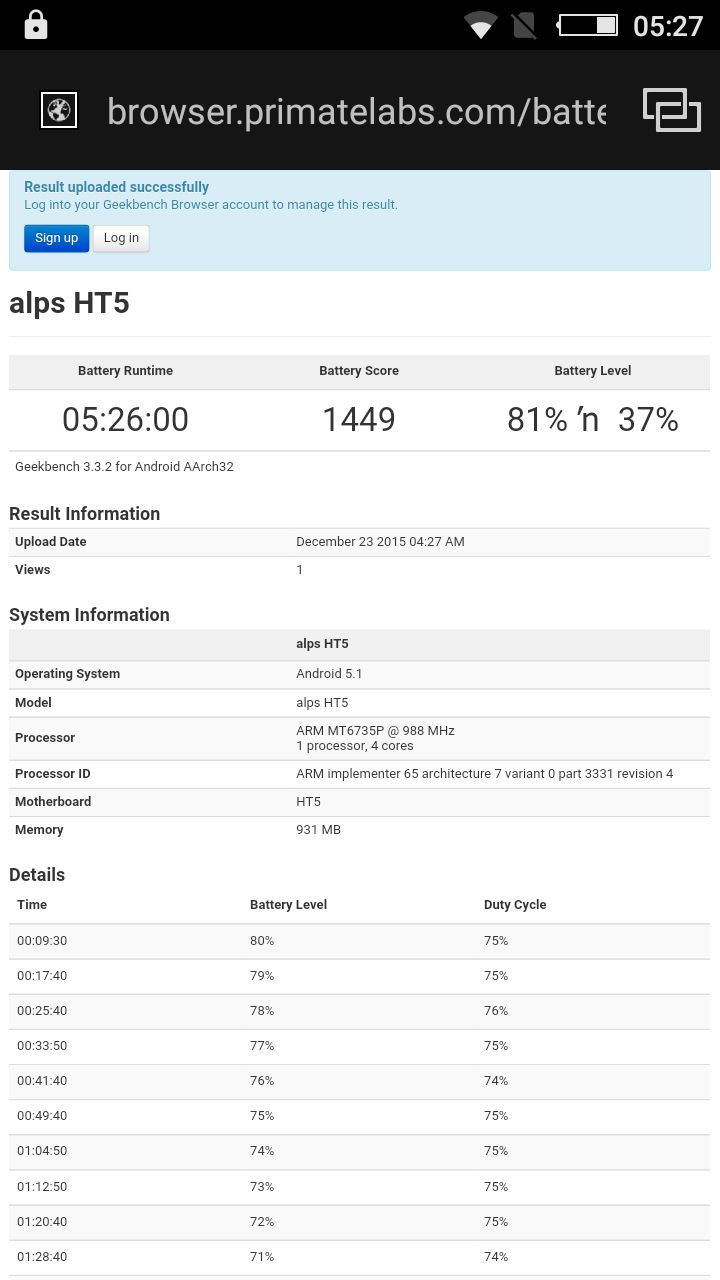Tap the no-SIM card icon

tap(524, 25)
